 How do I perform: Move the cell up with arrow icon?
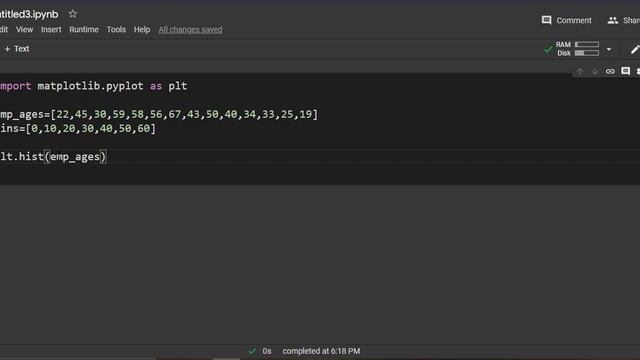[580, 71]
